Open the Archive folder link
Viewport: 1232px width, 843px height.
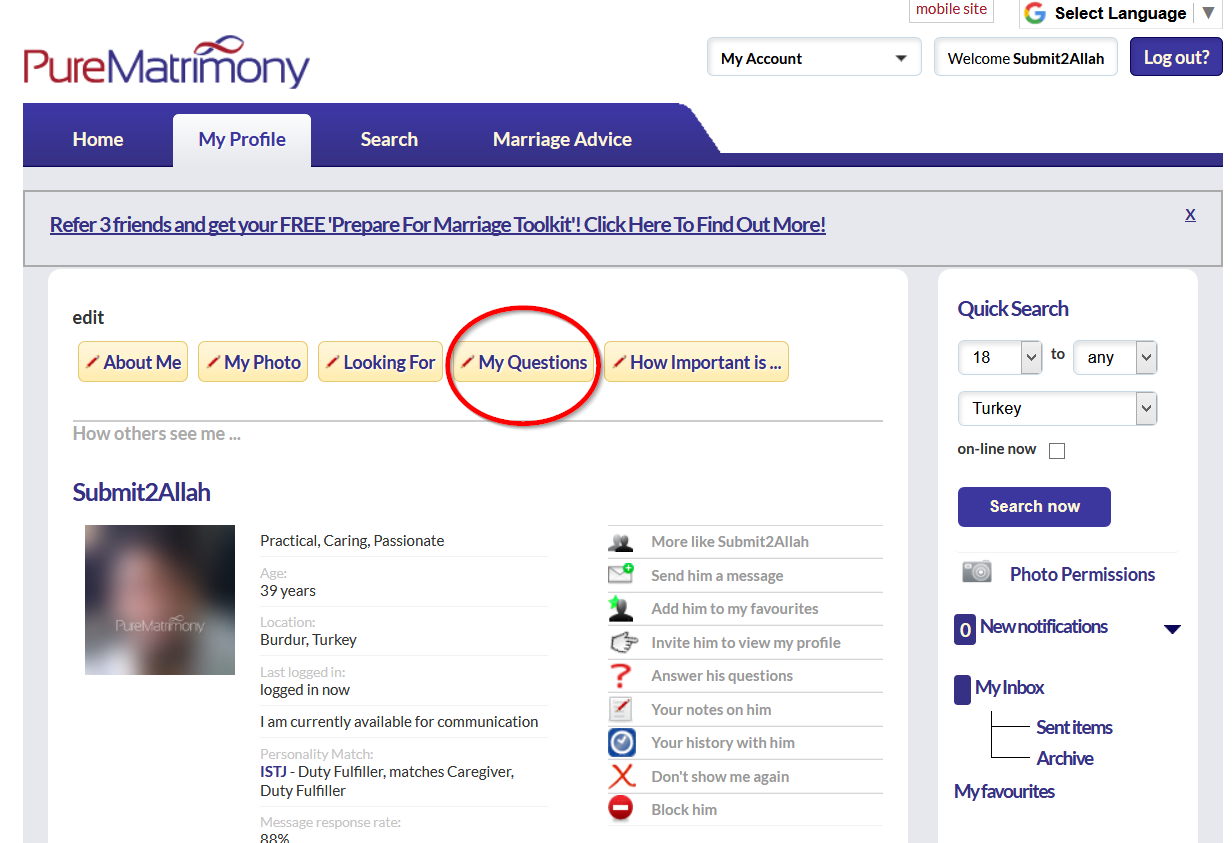pyautogui.click(x=1065, y=758)
